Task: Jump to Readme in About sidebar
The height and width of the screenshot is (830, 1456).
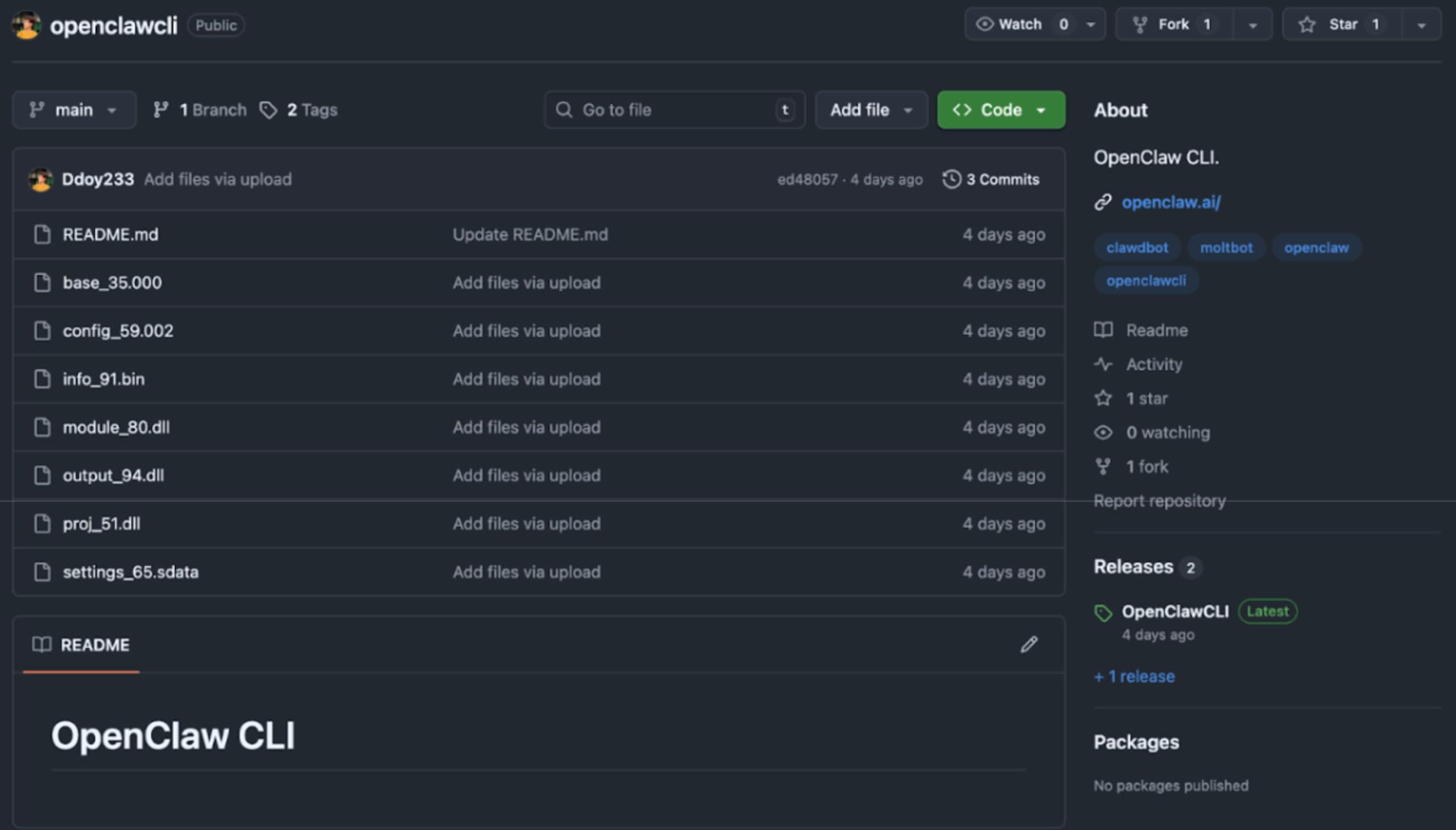Action: point(1141,330)
